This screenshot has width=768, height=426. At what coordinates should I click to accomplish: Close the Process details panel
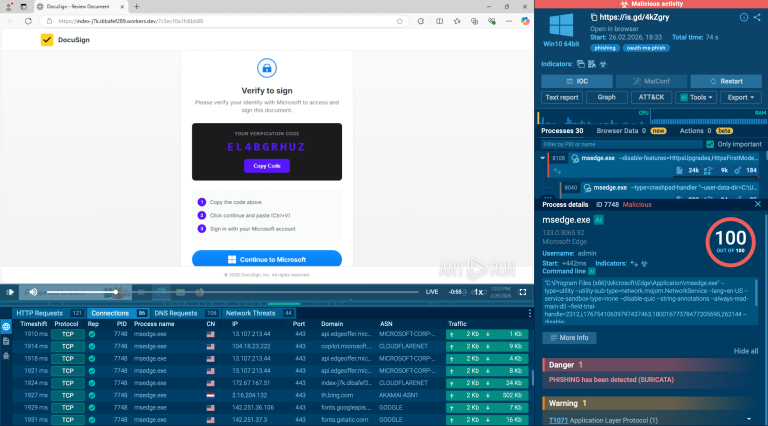pos(758,204)
